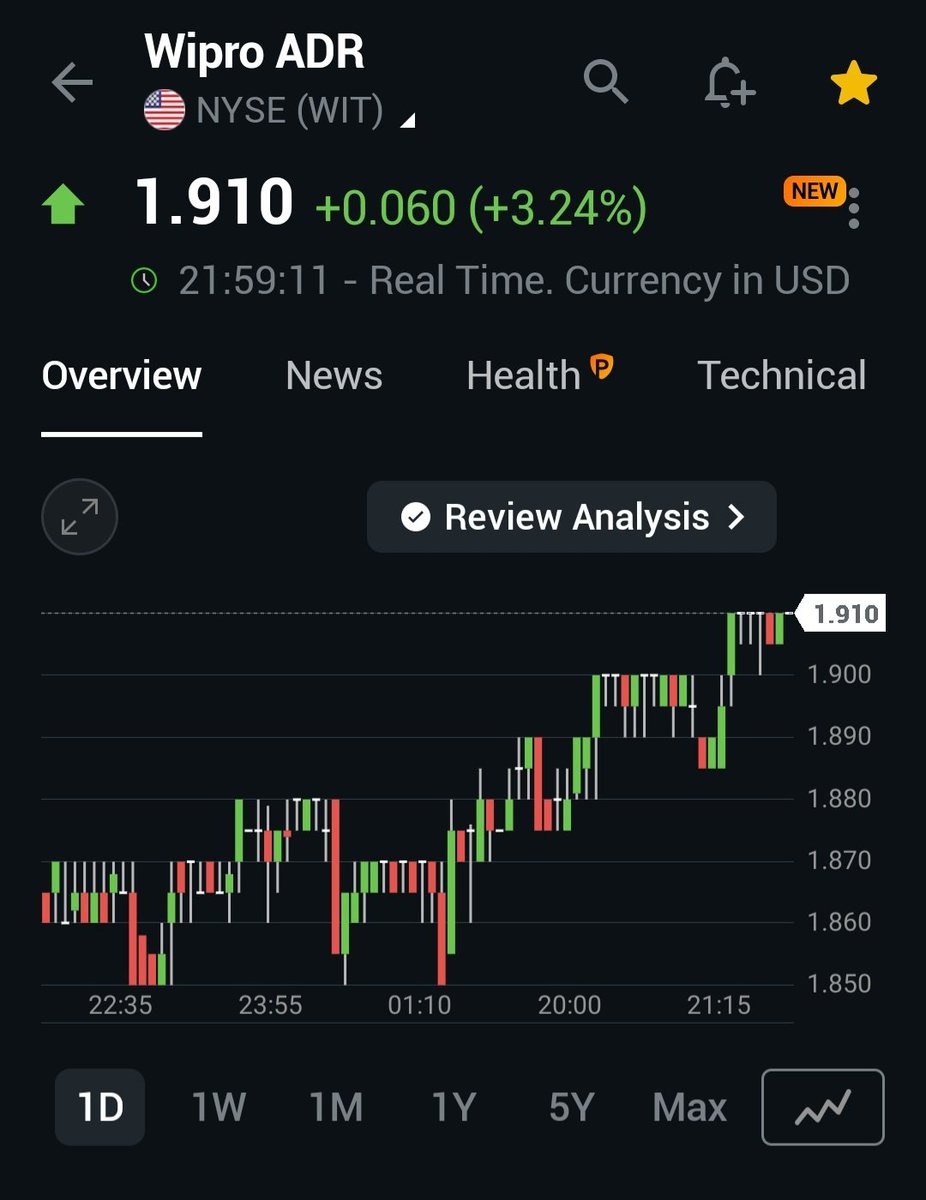Select the 1W timeframe
The image size is (926, 1200).
219,1107
